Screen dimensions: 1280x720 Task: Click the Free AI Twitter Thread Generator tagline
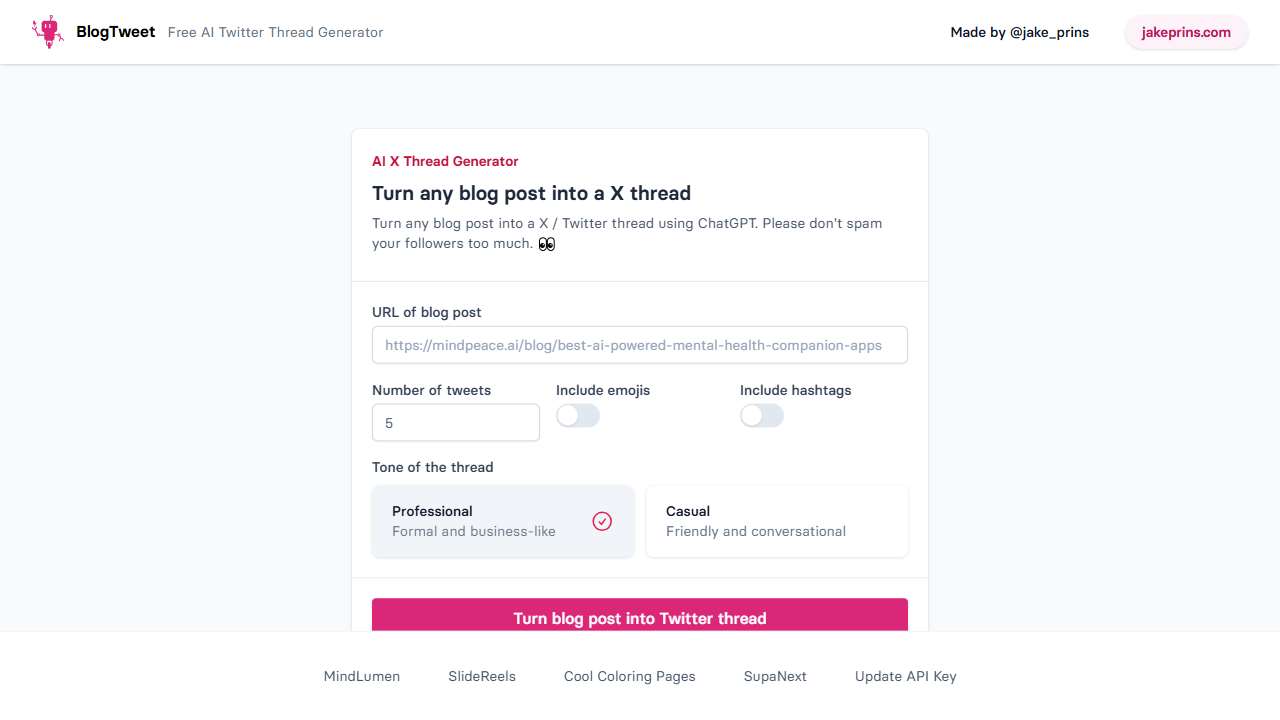276,32
